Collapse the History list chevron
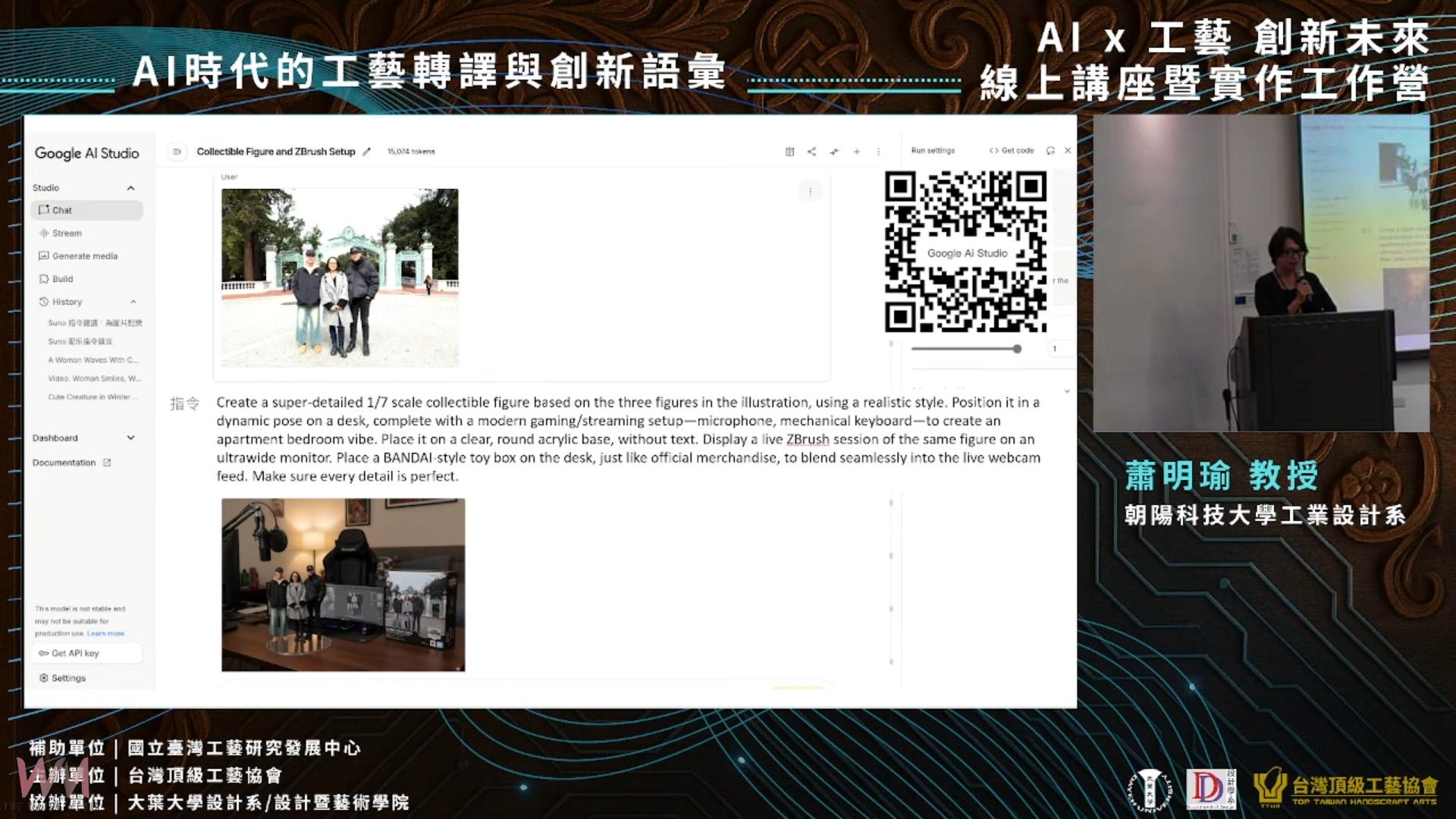 tap(133, 302)
